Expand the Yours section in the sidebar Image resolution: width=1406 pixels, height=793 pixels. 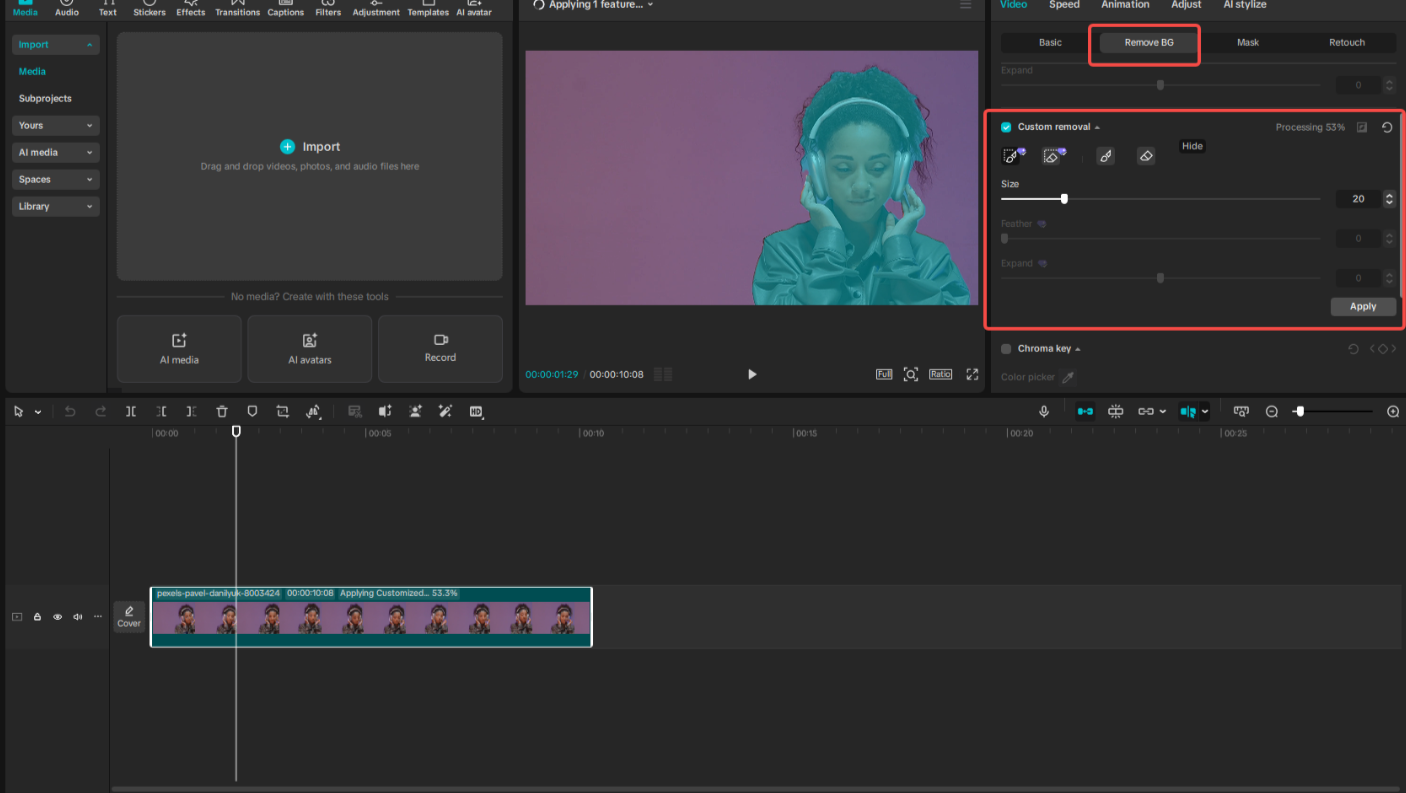pos(55,125)
